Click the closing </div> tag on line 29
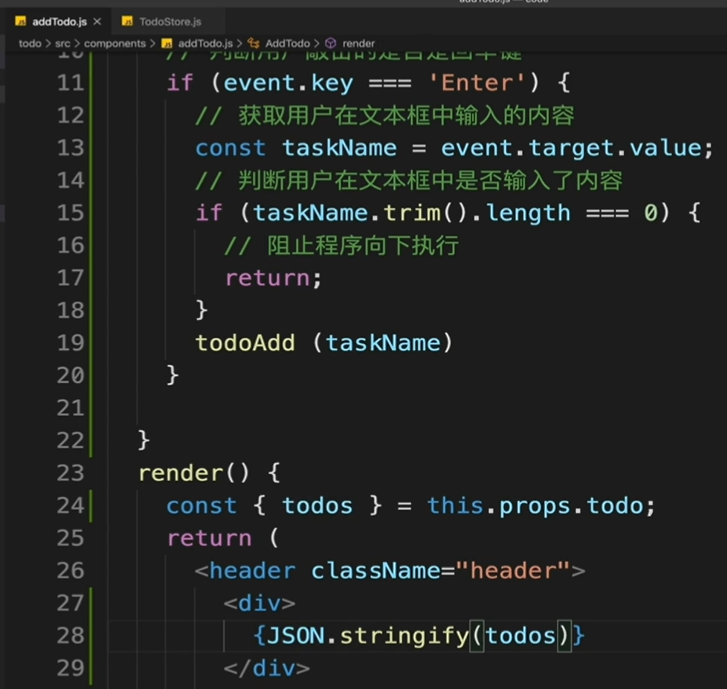Image resolution: width=727 pixels, height=689 pixels. pyautogui.click(x=267, y=668)
